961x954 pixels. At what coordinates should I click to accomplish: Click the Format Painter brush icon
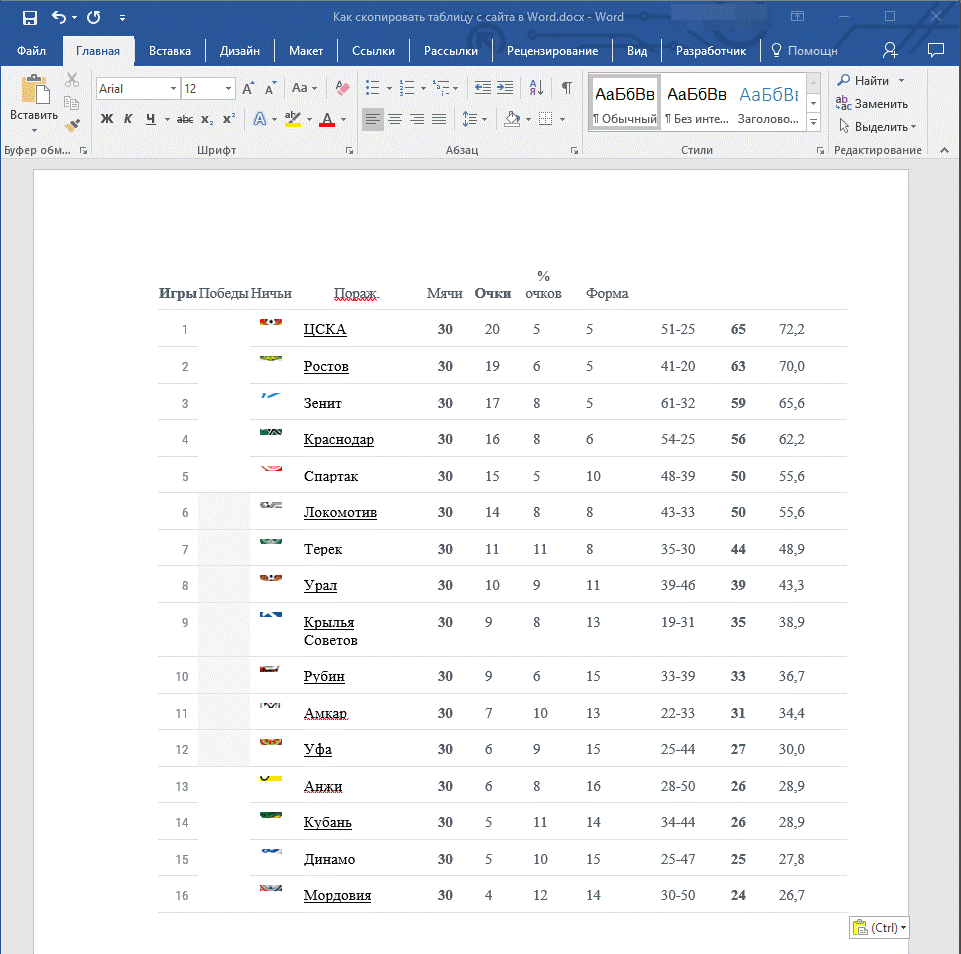click(x=72, y=125)
